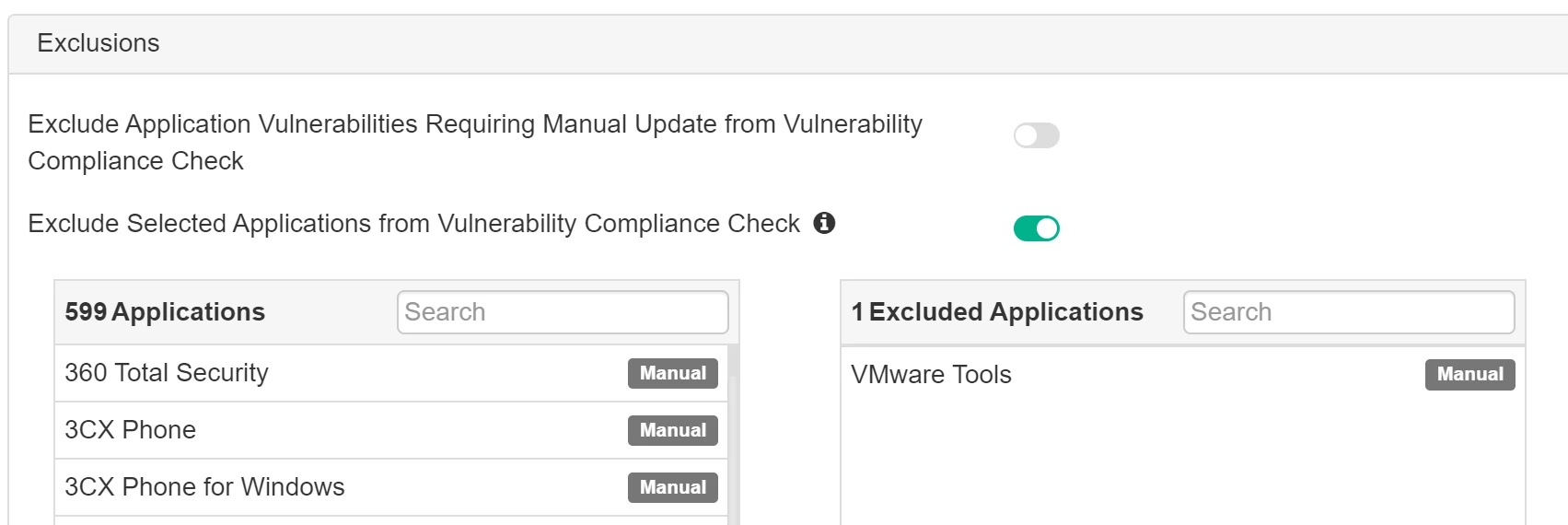
Task: Select 360 Total Security in Applications list
Action: point(391,373)
